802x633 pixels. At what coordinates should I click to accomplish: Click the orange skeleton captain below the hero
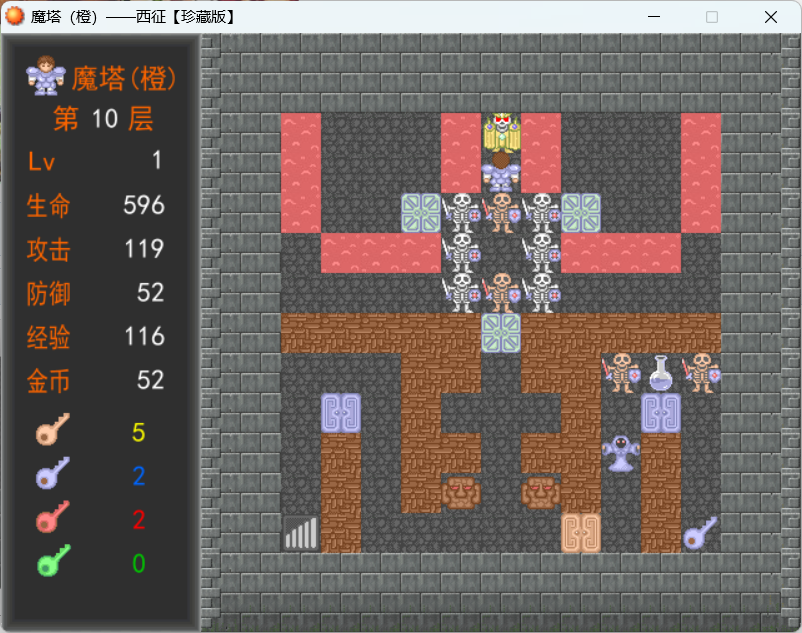pyautogui.click(x=501, y=213)
